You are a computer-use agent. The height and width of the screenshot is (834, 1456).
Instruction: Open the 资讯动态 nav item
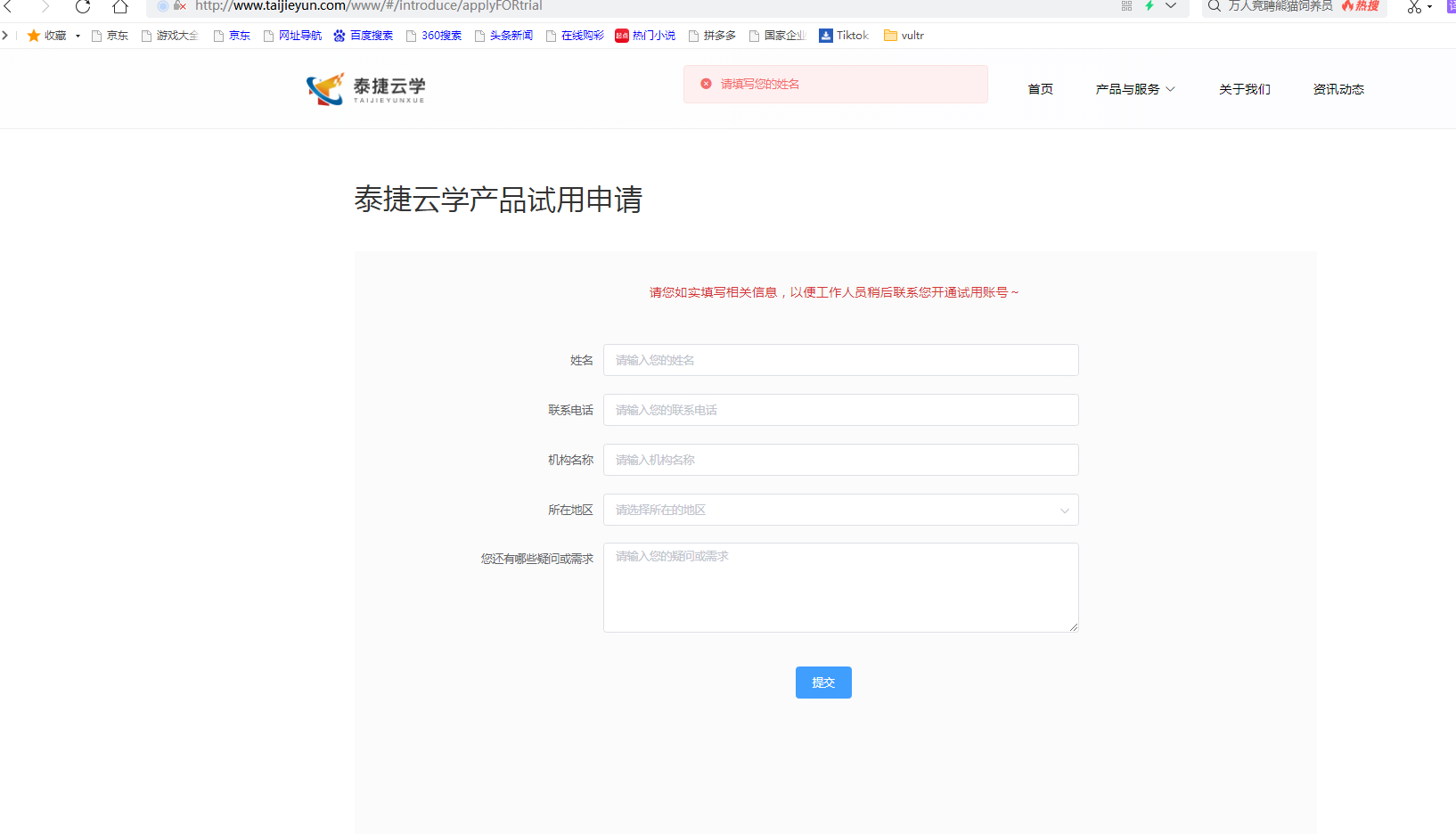tap(1338, 89)
